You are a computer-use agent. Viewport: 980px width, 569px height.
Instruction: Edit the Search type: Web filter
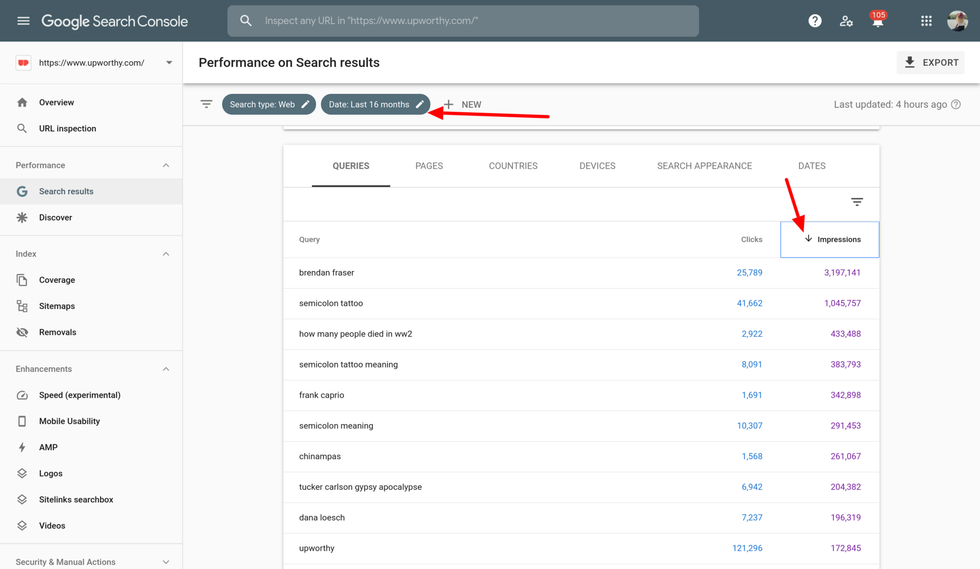tap(269, 104)
